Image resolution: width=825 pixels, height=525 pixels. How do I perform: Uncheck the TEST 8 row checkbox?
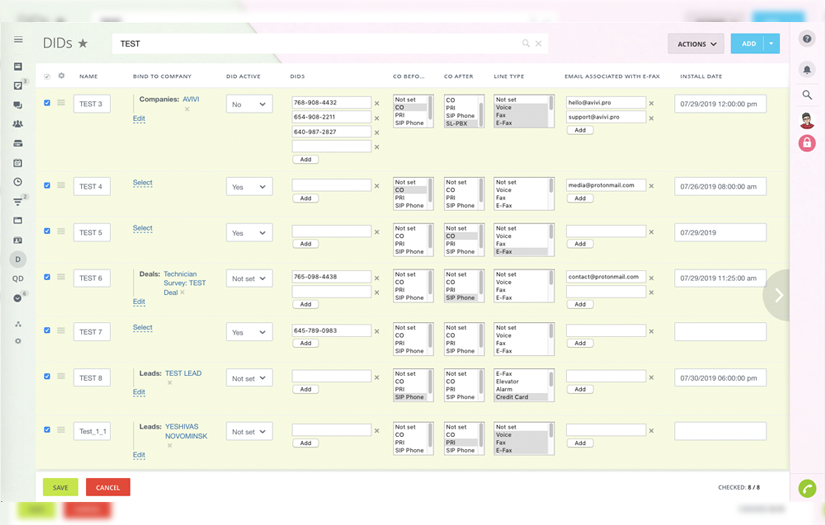point(47,376)
